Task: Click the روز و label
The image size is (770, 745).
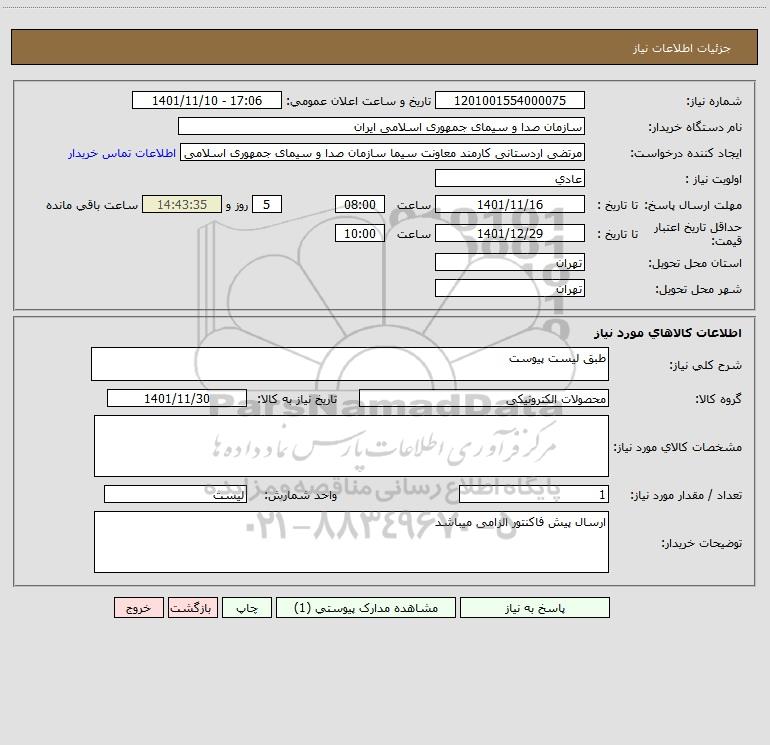Action: click(237, 205)
